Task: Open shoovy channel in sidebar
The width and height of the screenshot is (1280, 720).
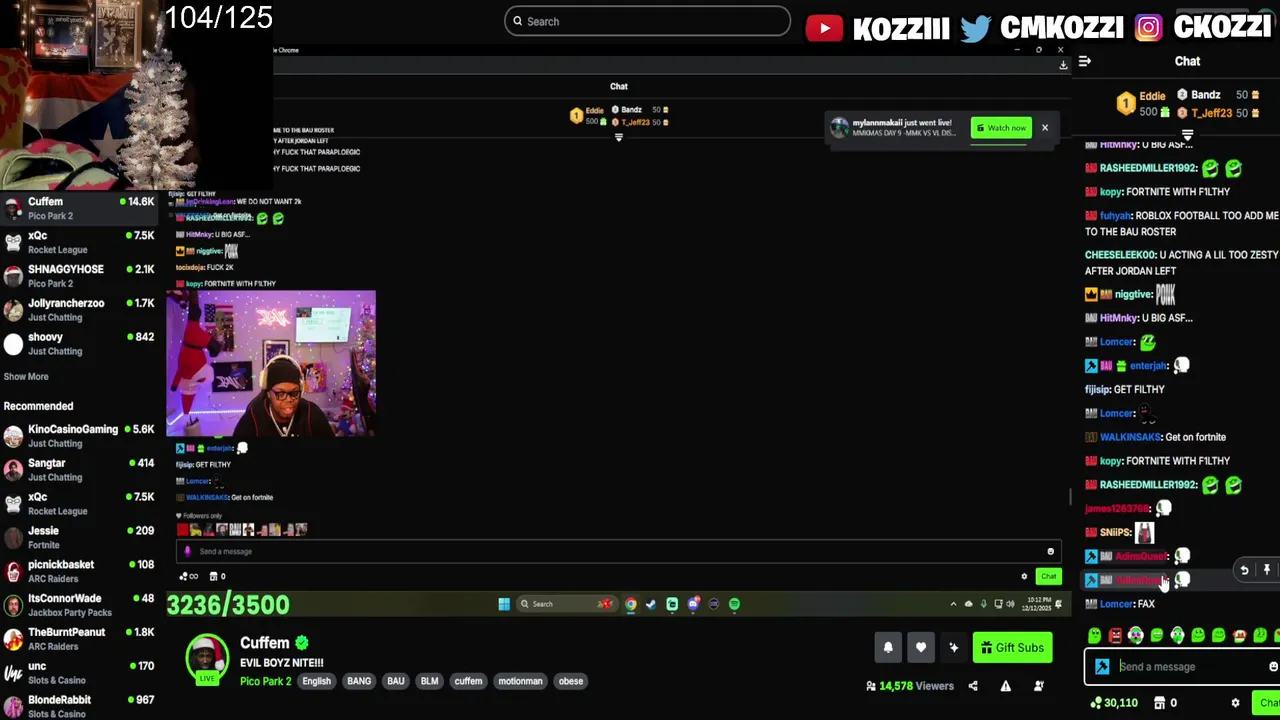Action: point(80,344)
